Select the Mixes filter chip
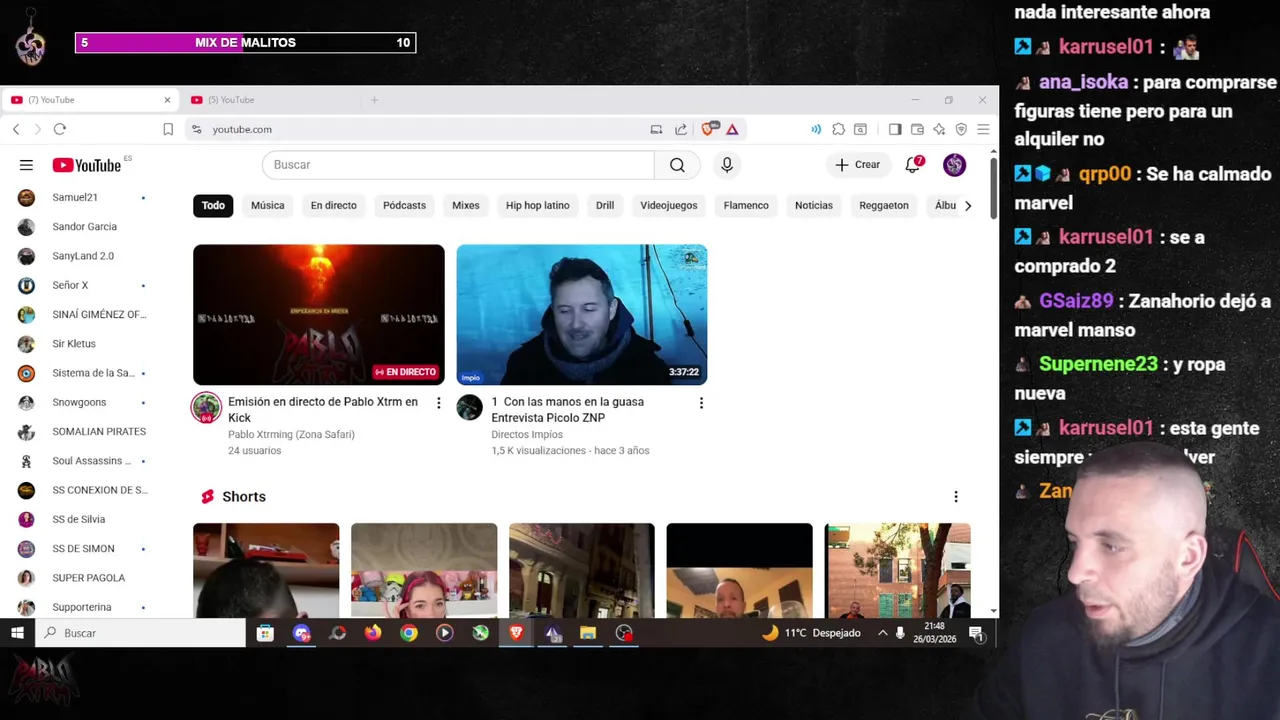1280x720 pixels. click(465, 205)
